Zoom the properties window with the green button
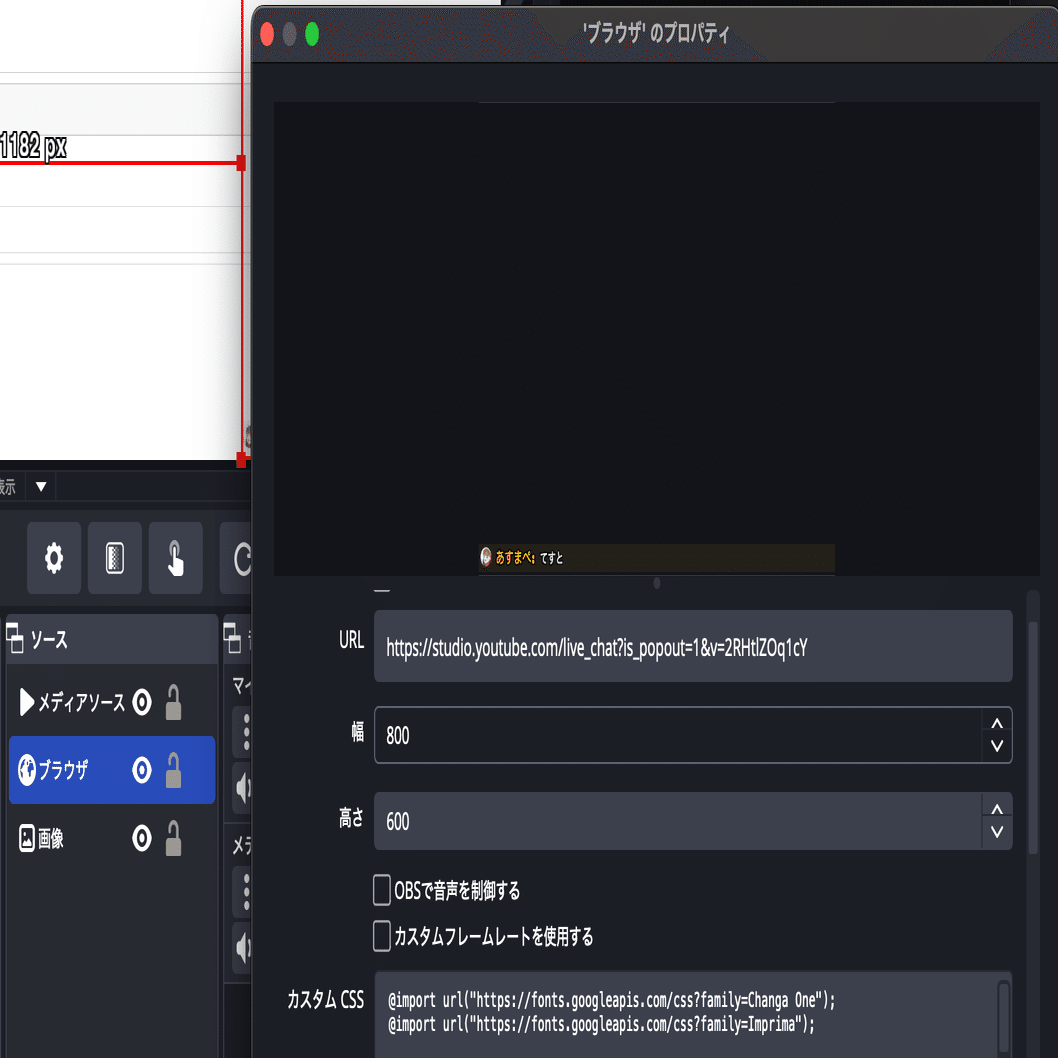This screenshot has height=1058, width=1058. coord(312,34)
